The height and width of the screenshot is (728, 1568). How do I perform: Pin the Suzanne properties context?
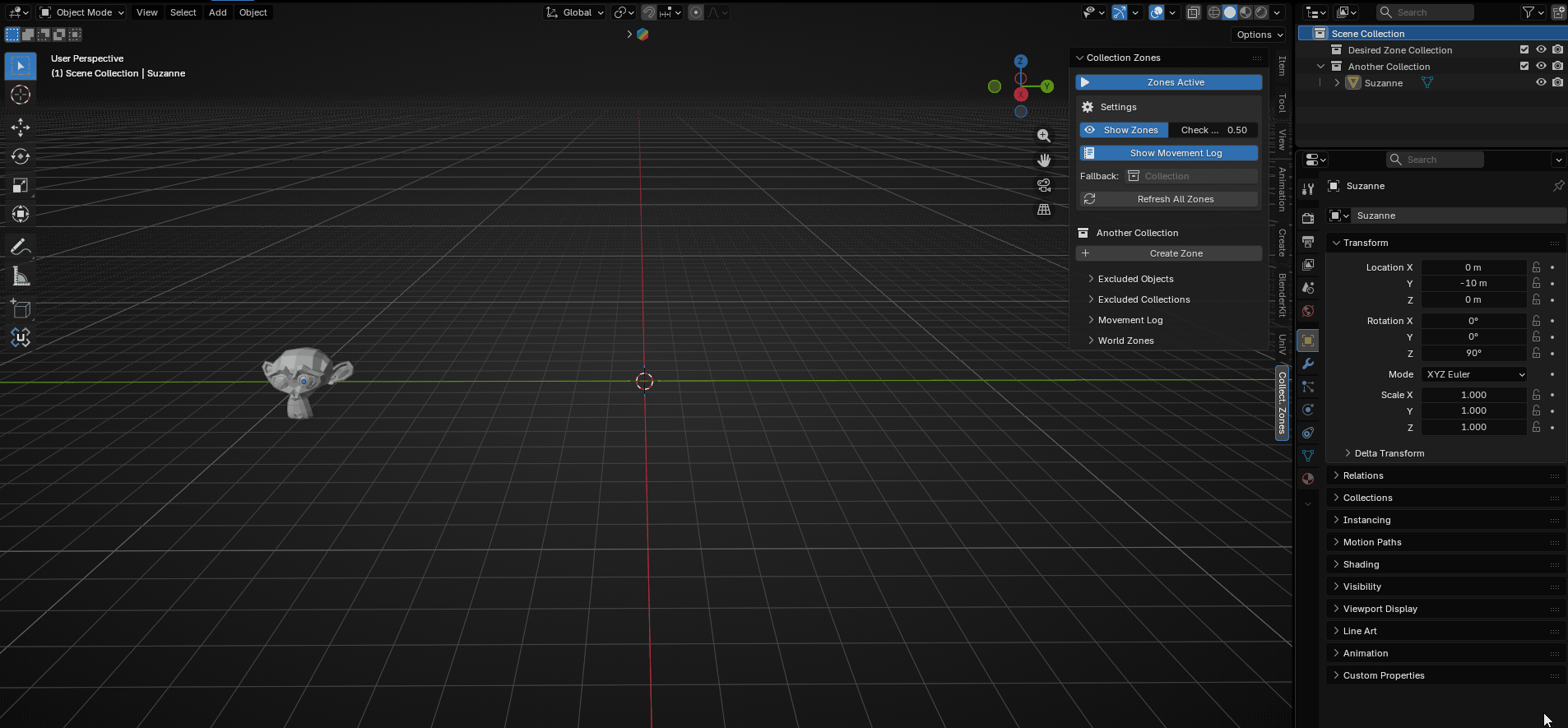[x=1558, y=186]
